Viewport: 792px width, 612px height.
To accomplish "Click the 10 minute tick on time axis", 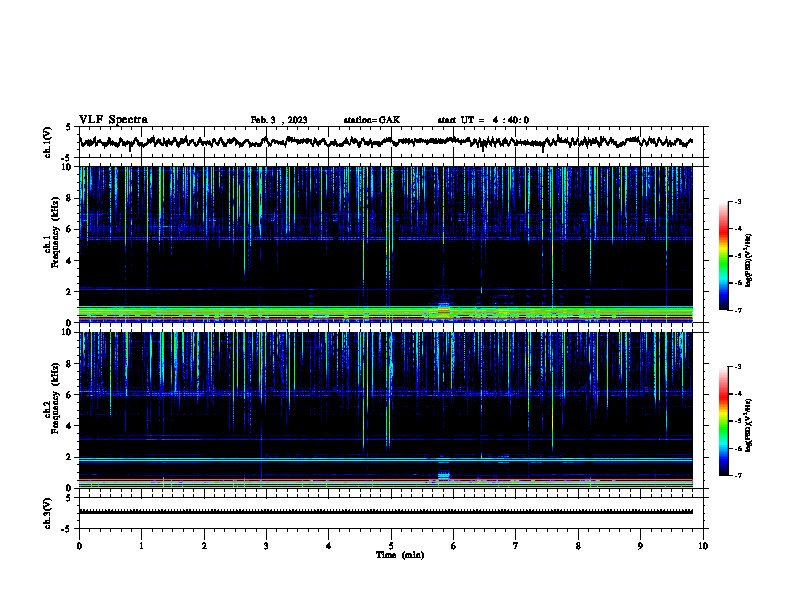I will 703,546.
